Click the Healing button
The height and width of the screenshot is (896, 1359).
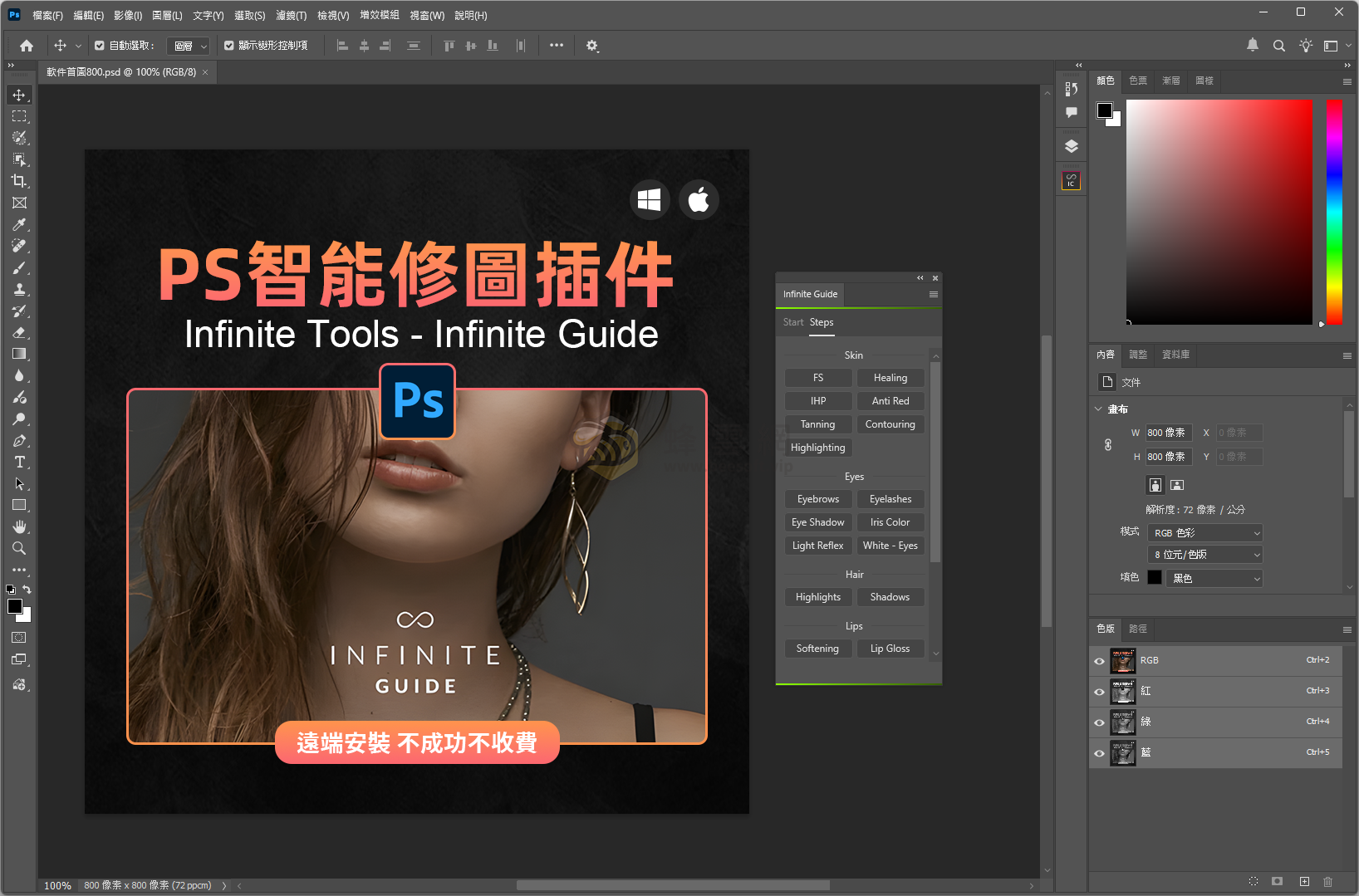click(890, 378)
